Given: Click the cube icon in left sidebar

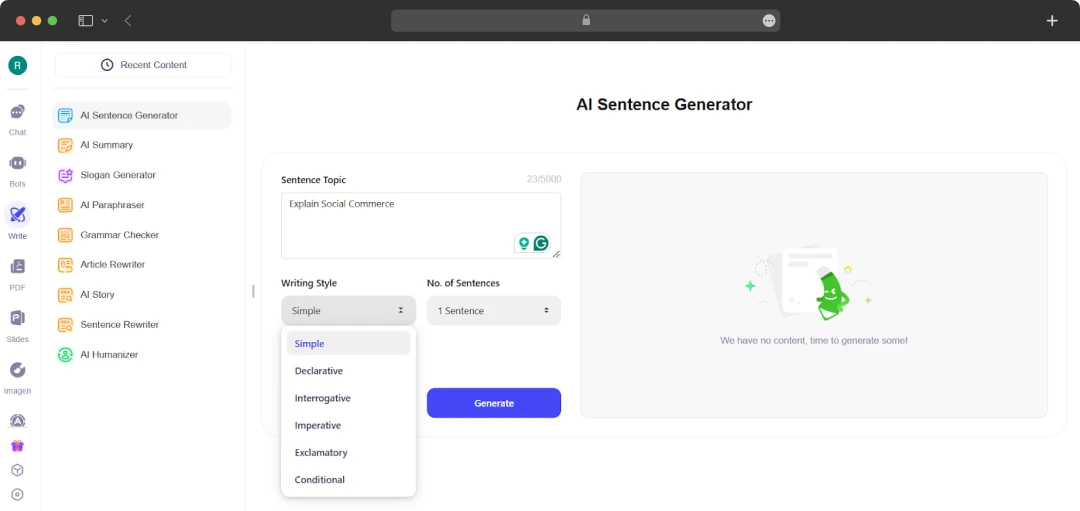Looking at the screenshot, I should [18, 470].
